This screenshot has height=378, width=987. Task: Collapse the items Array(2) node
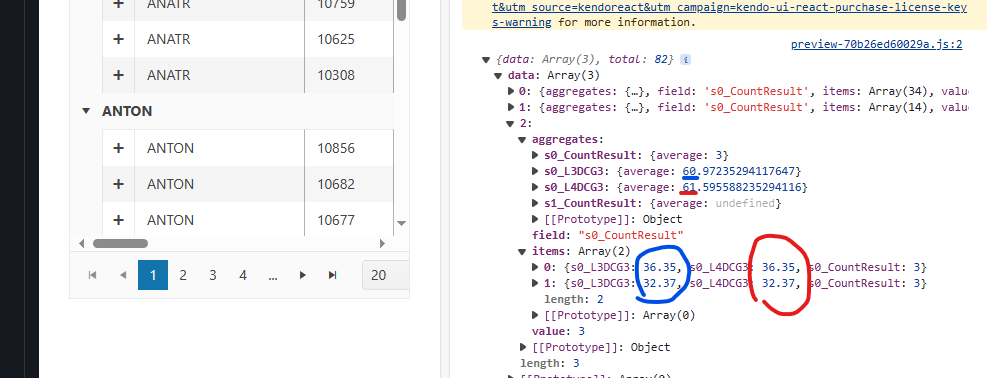pyautogui.click(x=522, y=252)
